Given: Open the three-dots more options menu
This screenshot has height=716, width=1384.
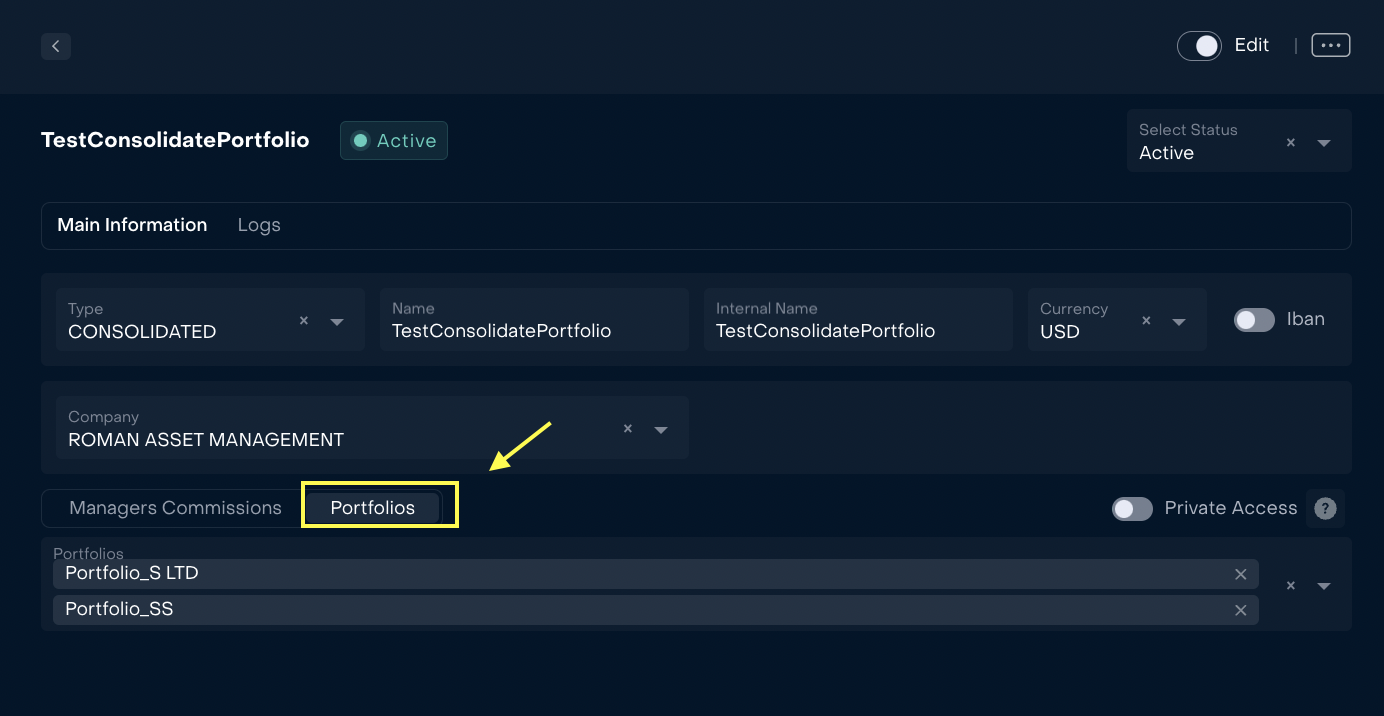Looking at the screenshot, I should click(1330, 45).
